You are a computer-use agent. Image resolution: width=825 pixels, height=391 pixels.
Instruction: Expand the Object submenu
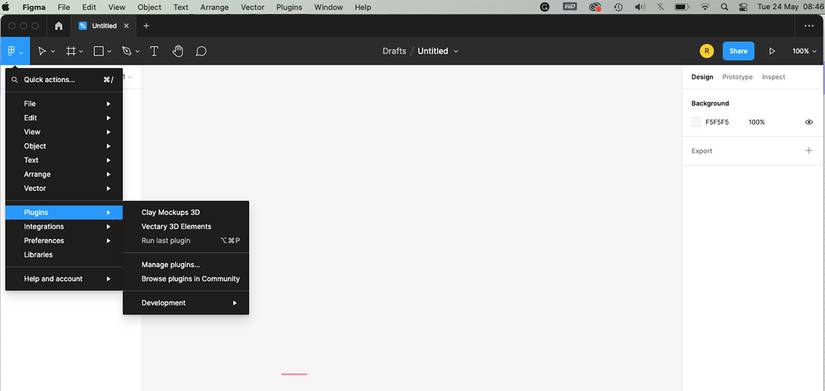[x=64, y=146]
